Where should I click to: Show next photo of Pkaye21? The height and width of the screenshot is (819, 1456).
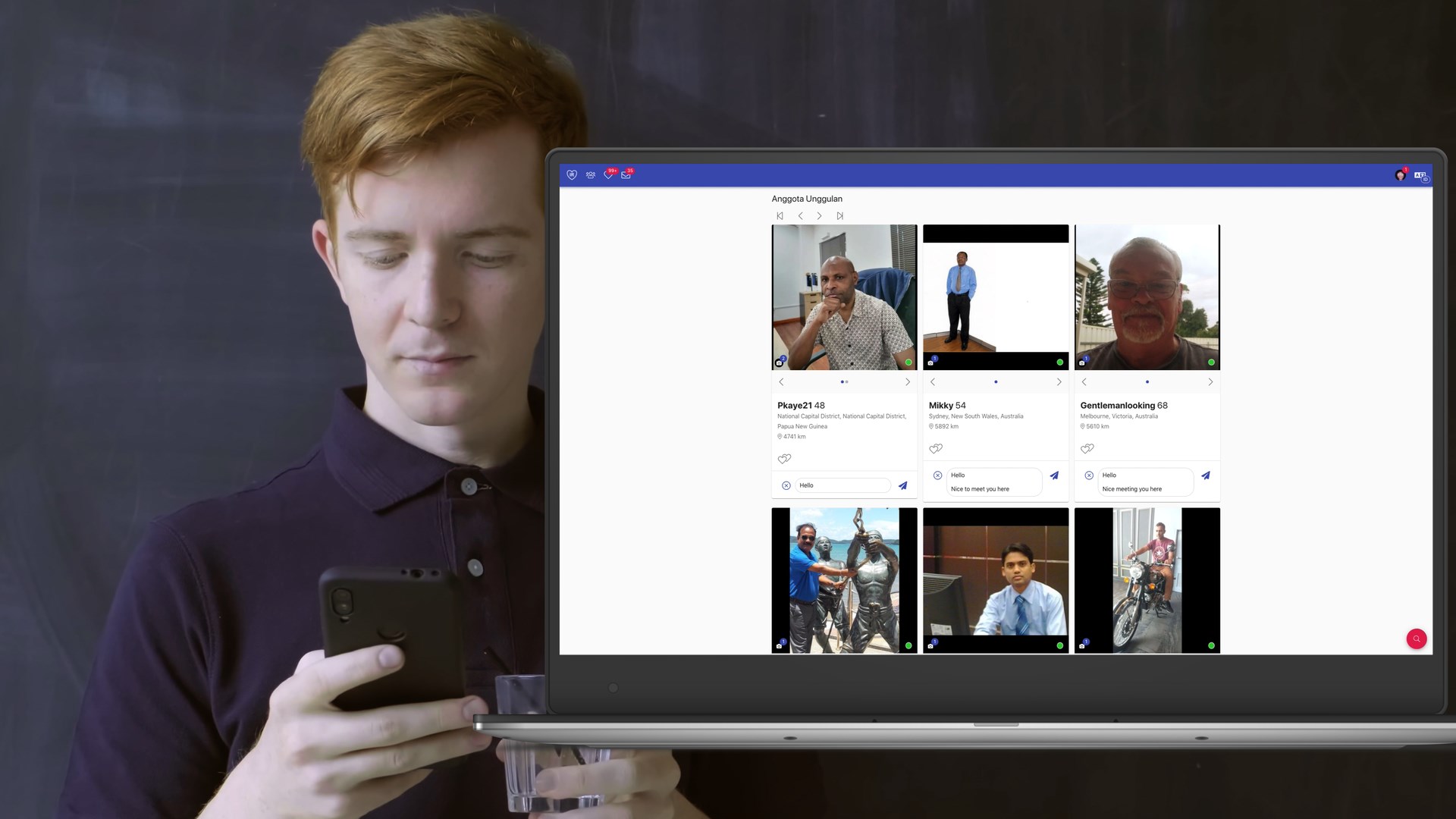click(x=907, y=382)
